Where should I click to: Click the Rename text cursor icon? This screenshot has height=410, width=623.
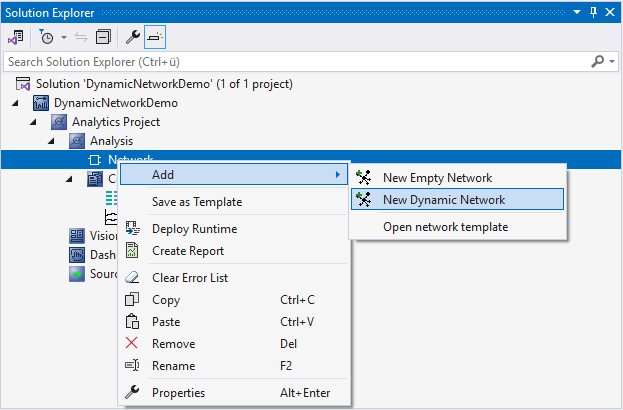(132, 365)
